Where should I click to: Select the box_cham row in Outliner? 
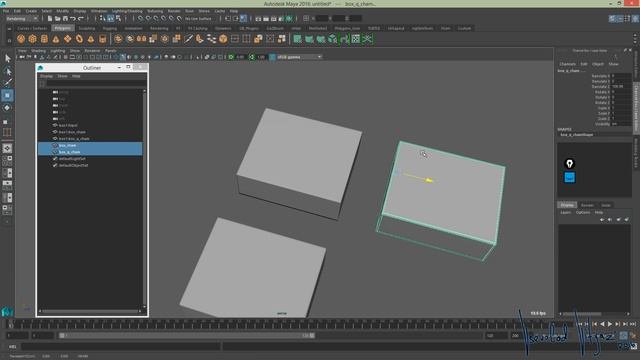point(90,145)
